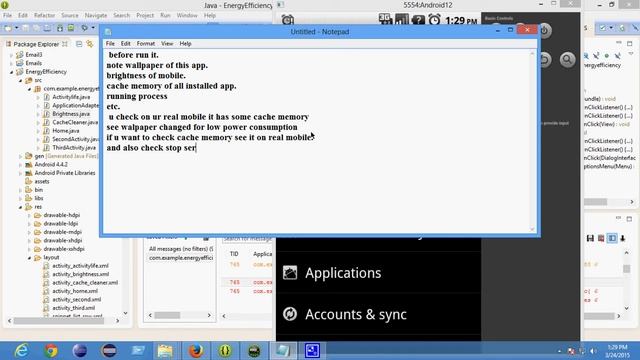Select Brightness.java in Package Explorer
This screenshot has width=640, height=360.
coord(71,114)
